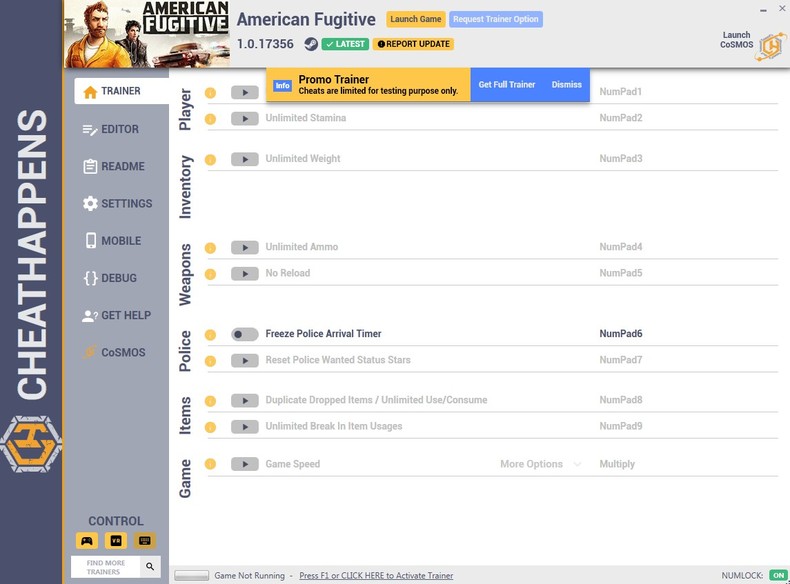Click the info dot next to Unlimited Weight

[x=210, y=160]
